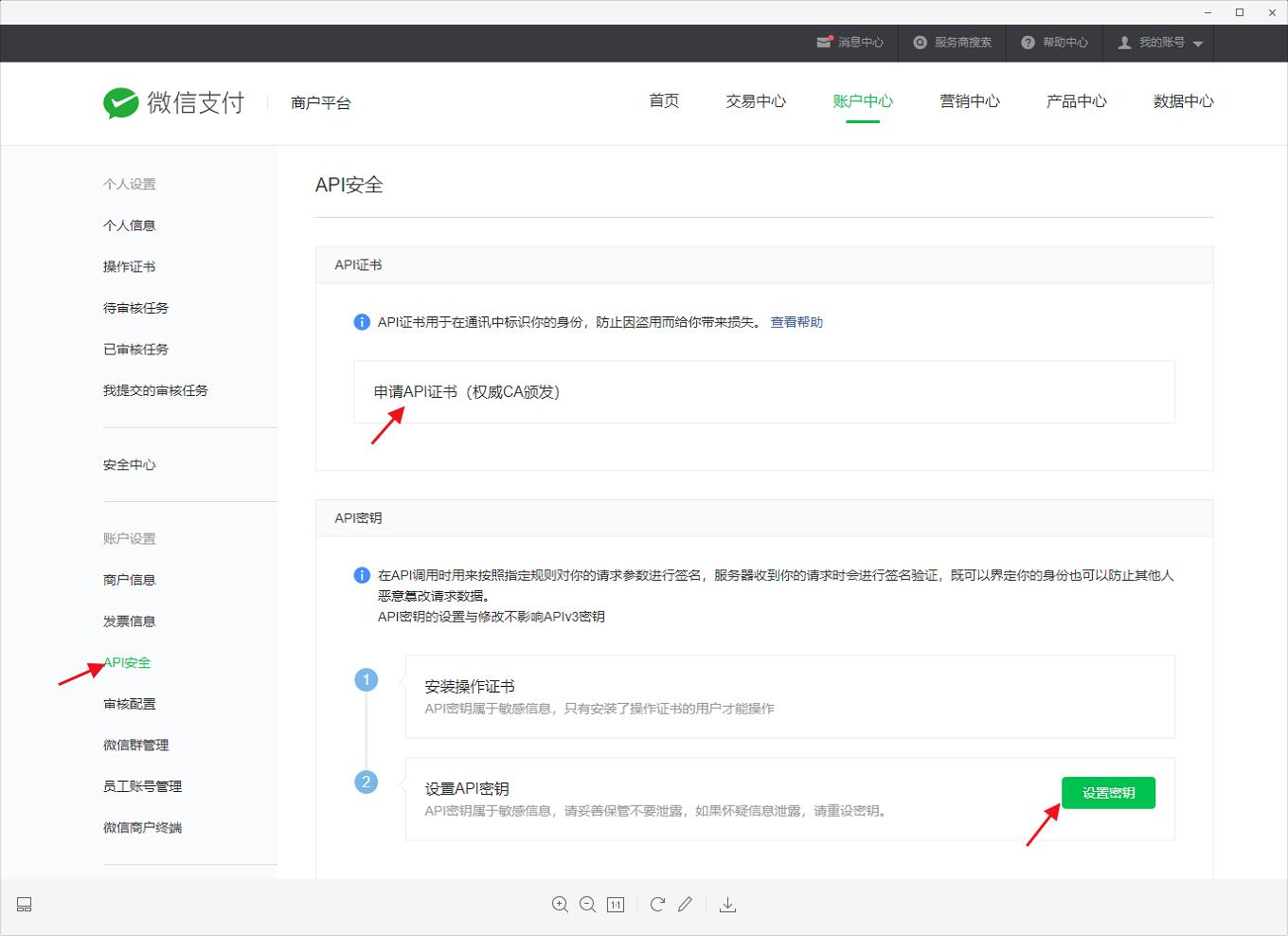Click the edit pencil icon

coord(685,905)
